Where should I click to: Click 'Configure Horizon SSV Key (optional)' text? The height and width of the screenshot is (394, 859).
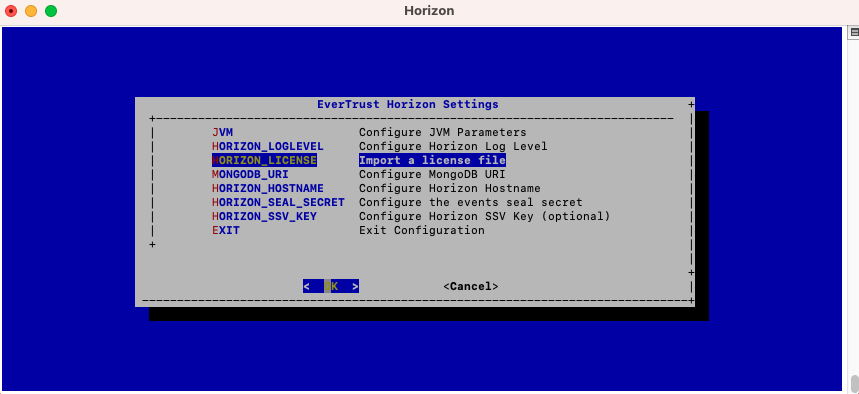coord(485,216)
